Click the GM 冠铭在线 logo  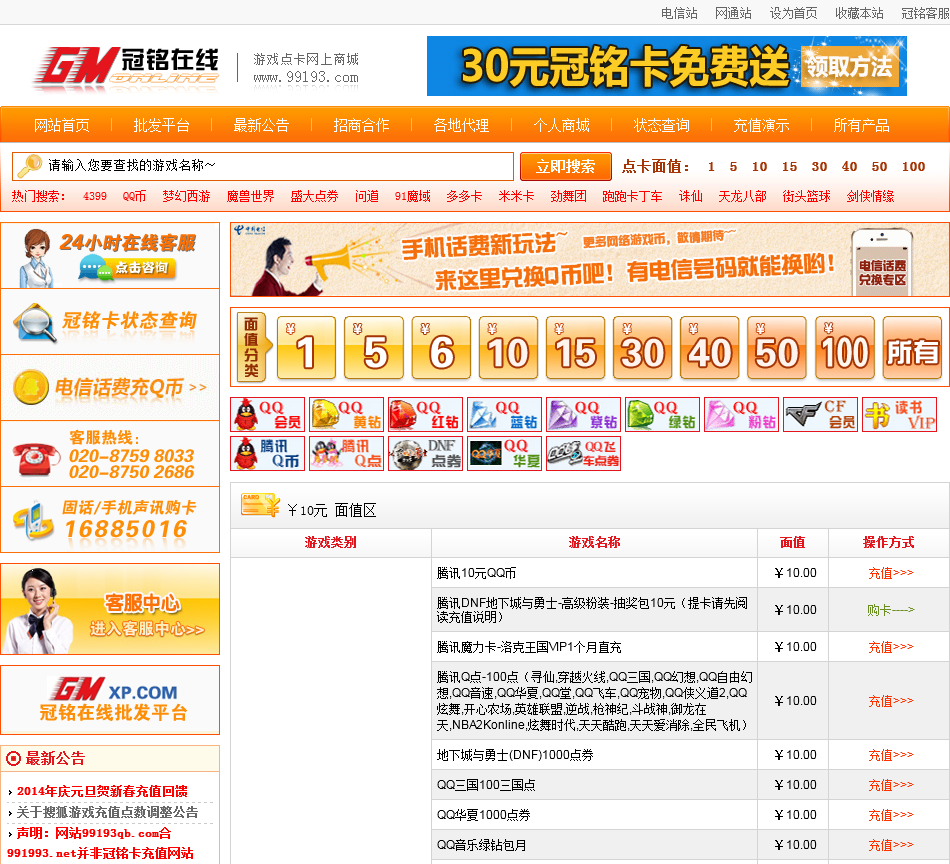[127, 67]
